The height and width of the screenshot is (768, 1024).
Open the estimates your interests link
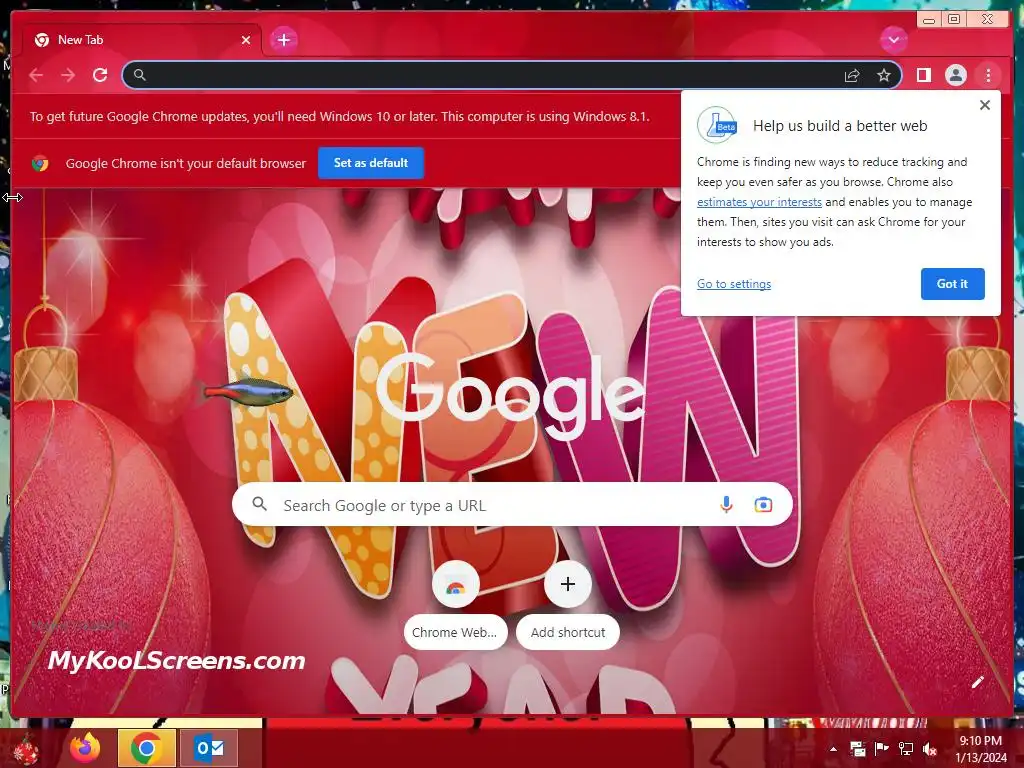click(759, 202)
